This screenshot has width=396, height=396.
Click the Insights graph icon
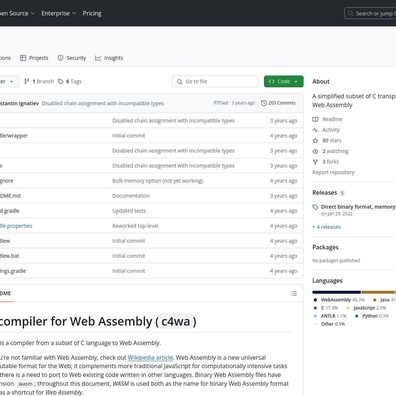coord(98,58)
